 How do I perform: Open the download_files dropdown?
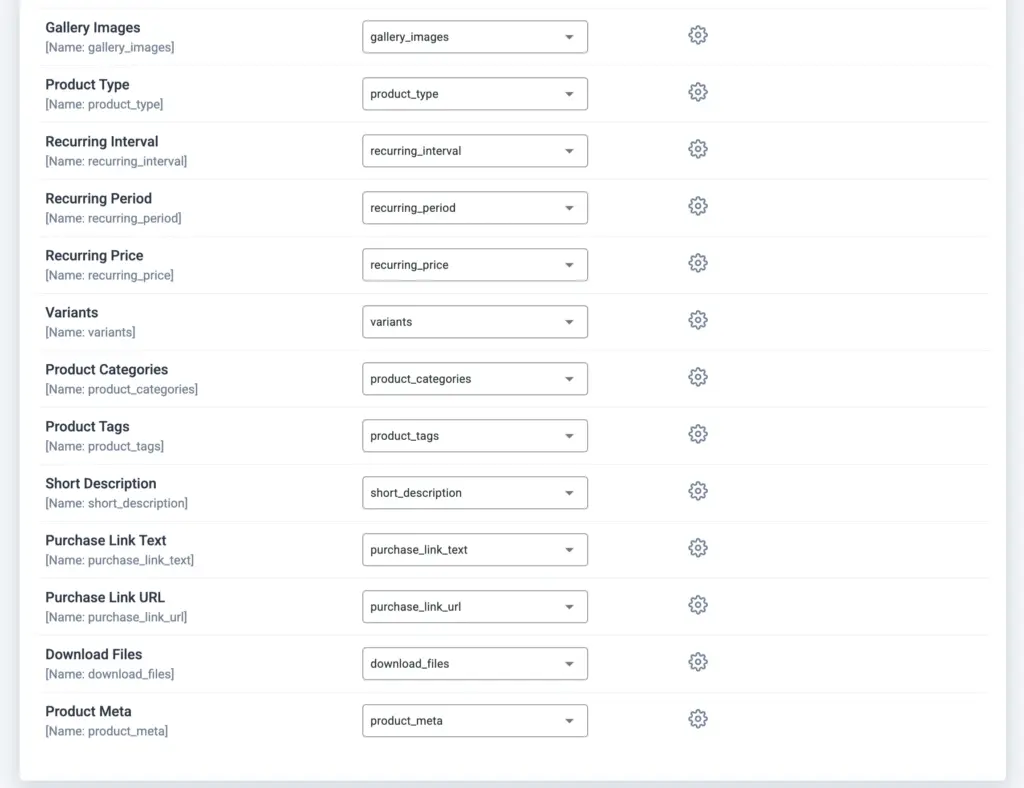[x=474, y=663]
